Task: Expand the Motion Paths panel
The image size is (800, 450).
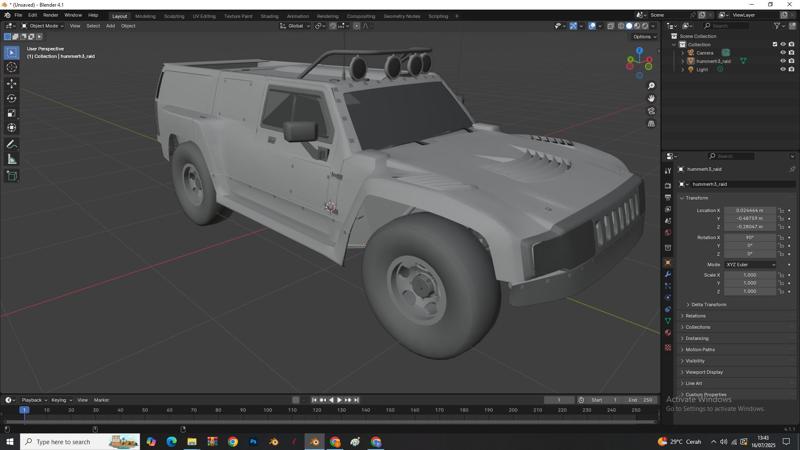Action: click(698, 349)
